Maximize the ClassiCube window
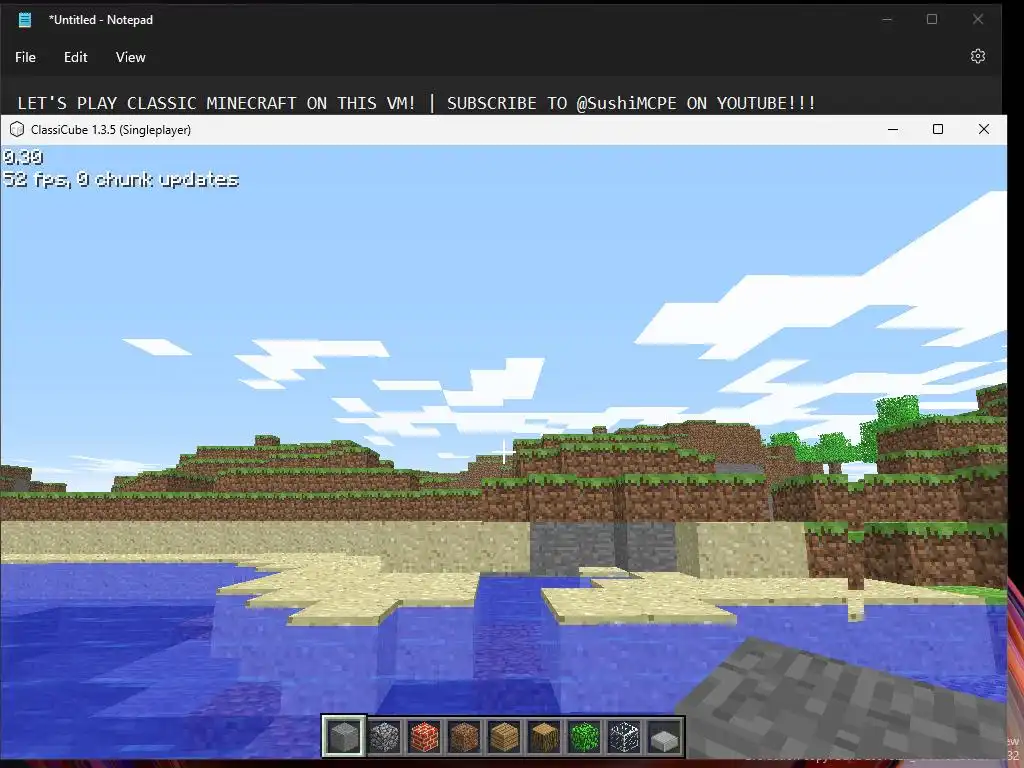 938,129
